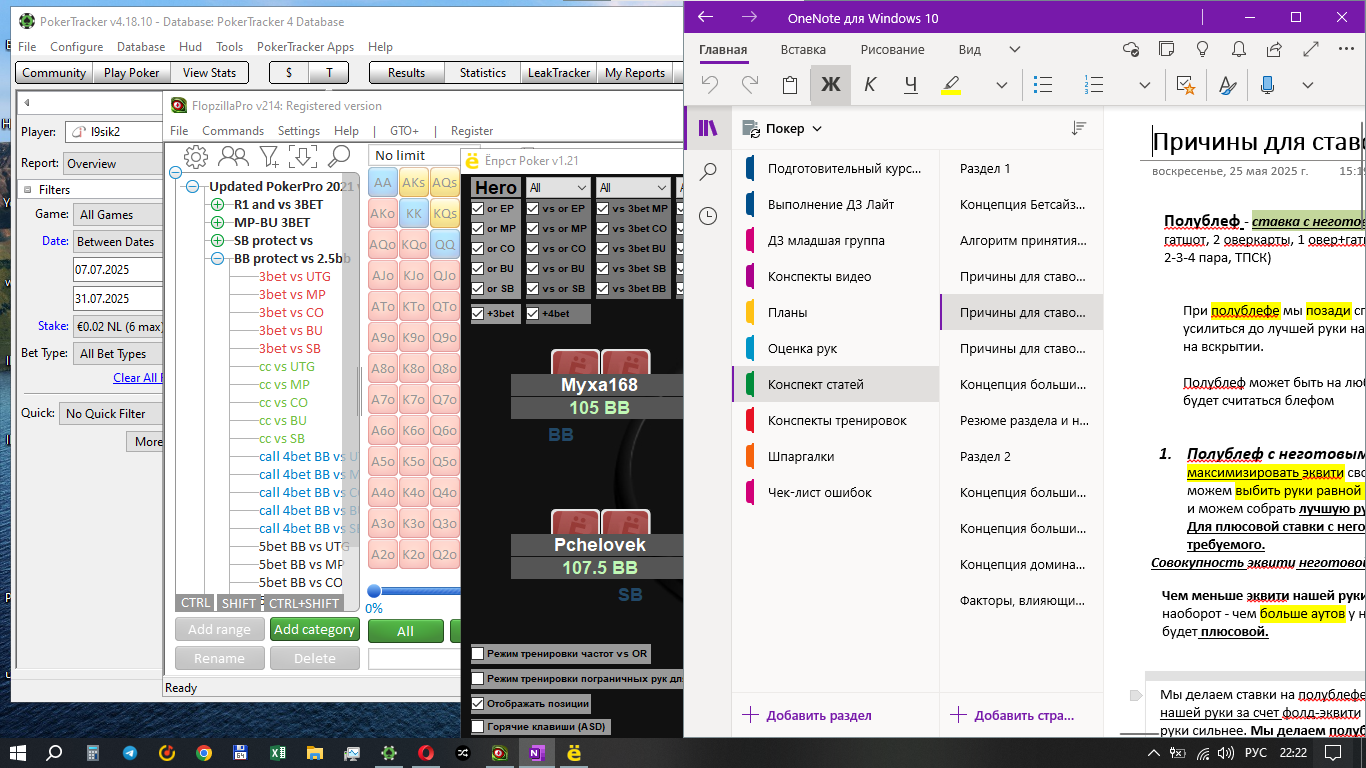Open OneNote tips lightbulb icon
Viewport: 1366px width, 768px height.
(x=1202, y=49)
